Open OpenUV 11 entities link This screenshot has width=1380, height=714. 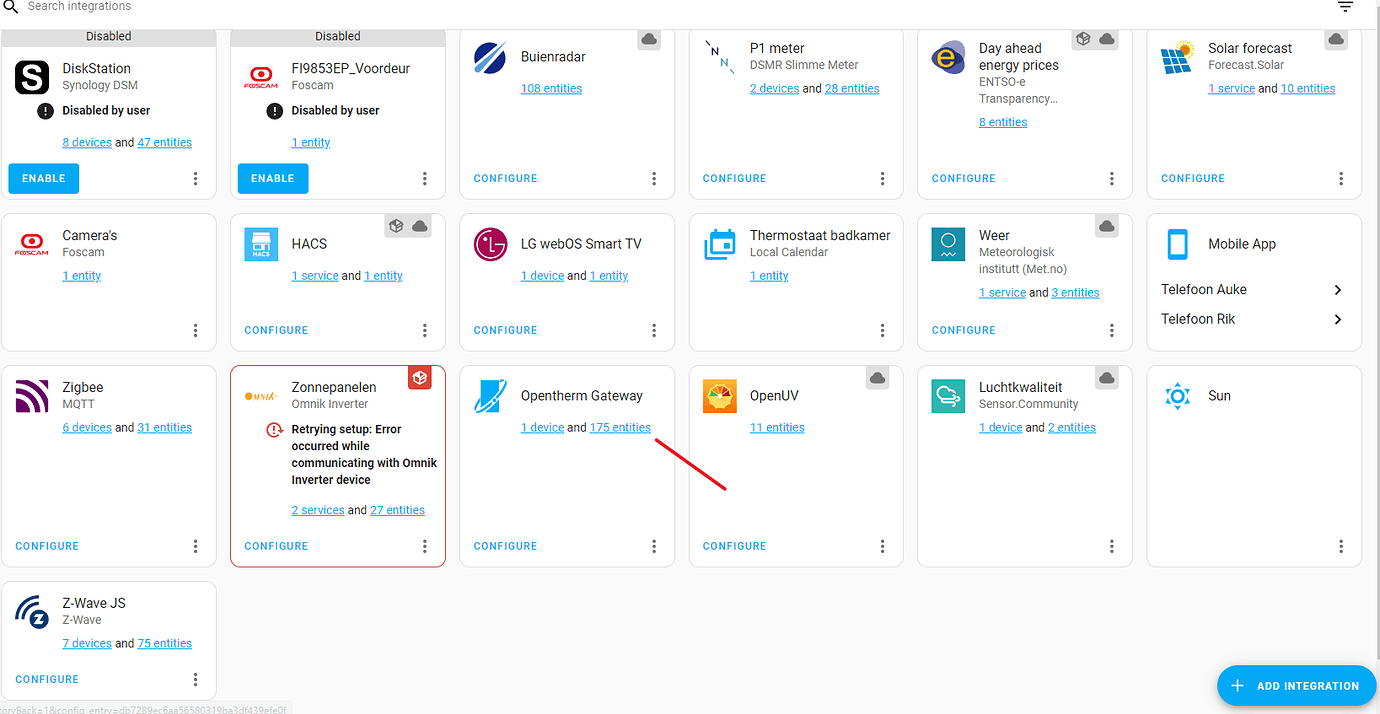tap(777, 427)
